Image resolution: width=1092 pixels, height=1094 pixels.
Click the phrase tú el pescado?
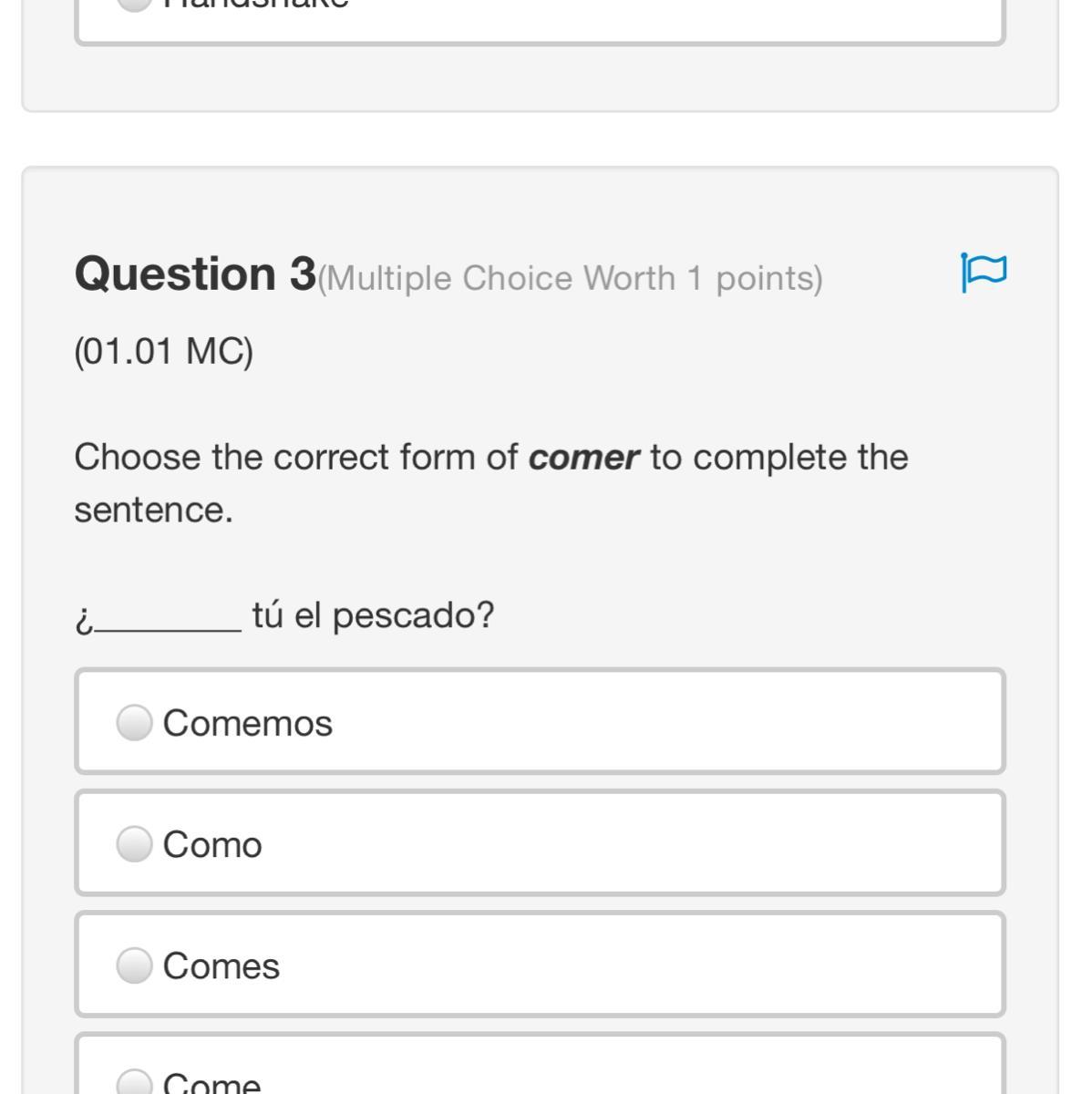tap(373, 615)
